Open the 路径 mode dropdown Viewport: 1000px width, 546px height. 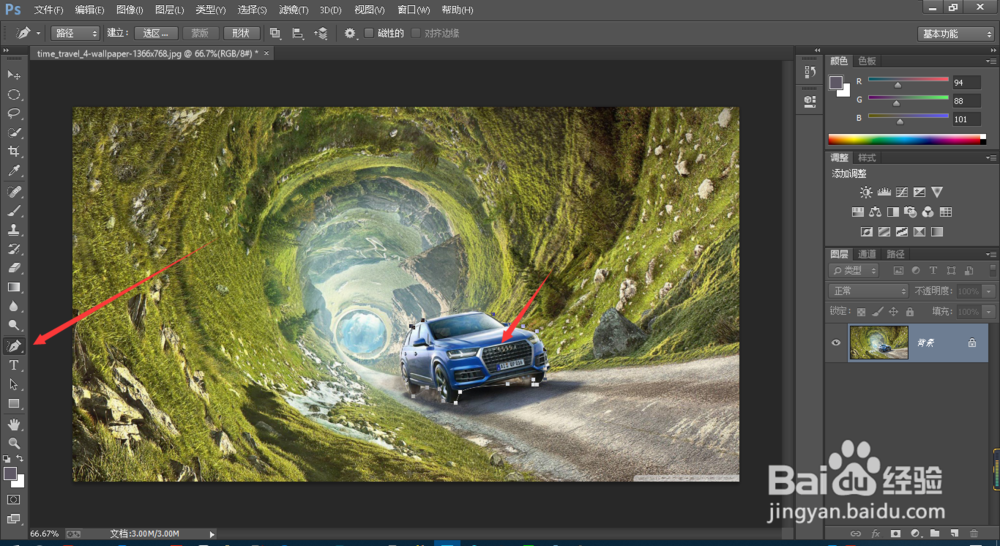(76, 33)
